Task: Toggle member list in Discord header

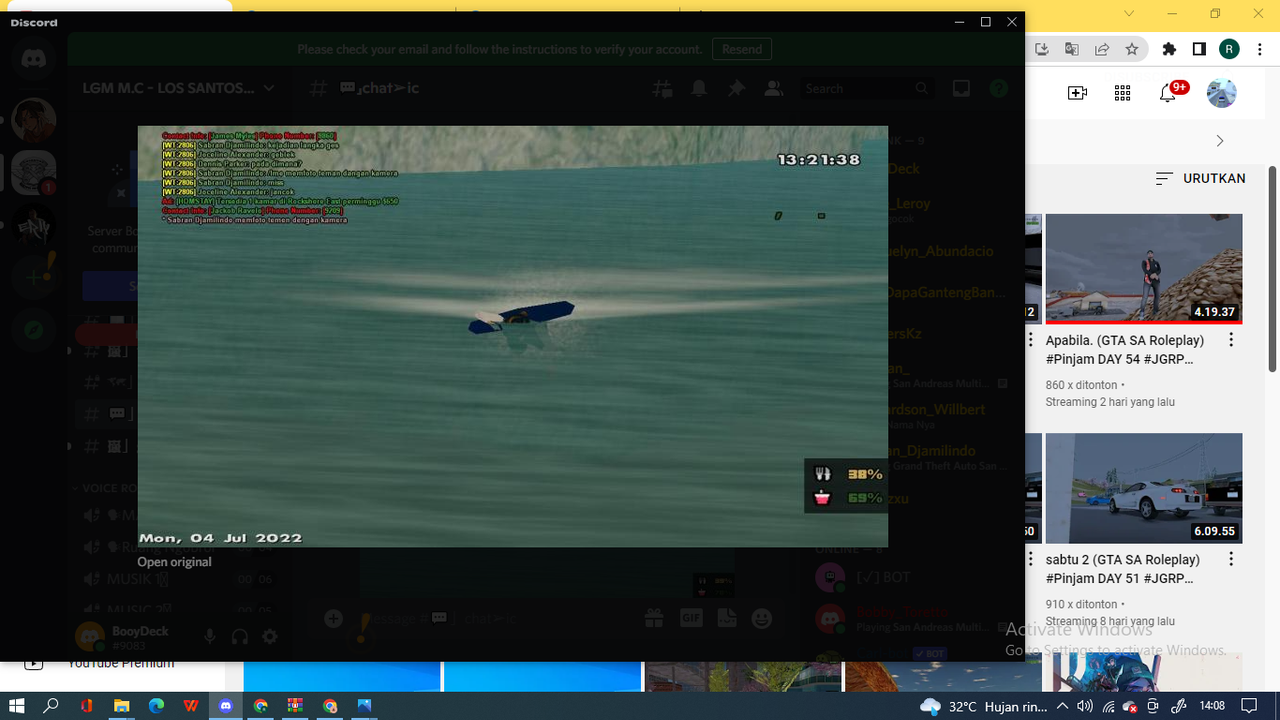Action: pyautogui.click(x=773, y=88)
